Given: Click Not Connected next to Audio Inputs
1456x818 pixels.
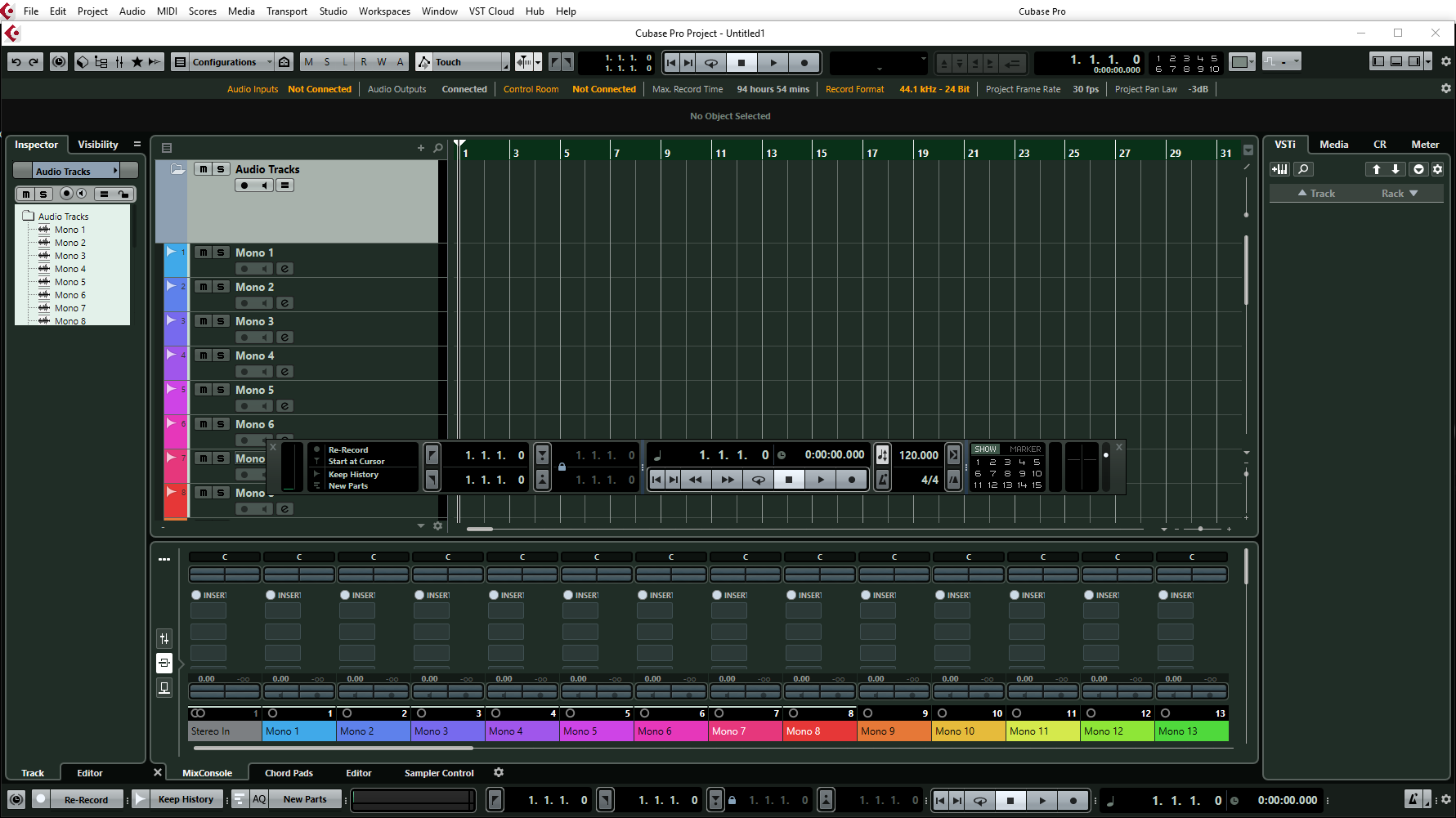Looking at the screenshot, I should pyautogui.click(x=320, y=89).
